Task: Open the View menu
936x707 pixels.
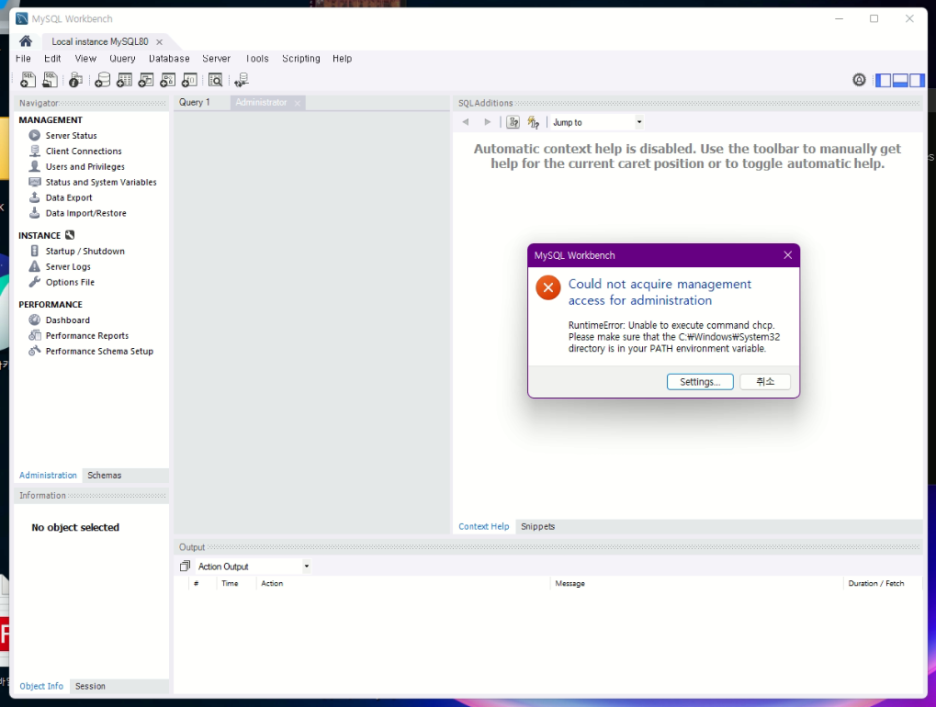Action: (85, 59)
